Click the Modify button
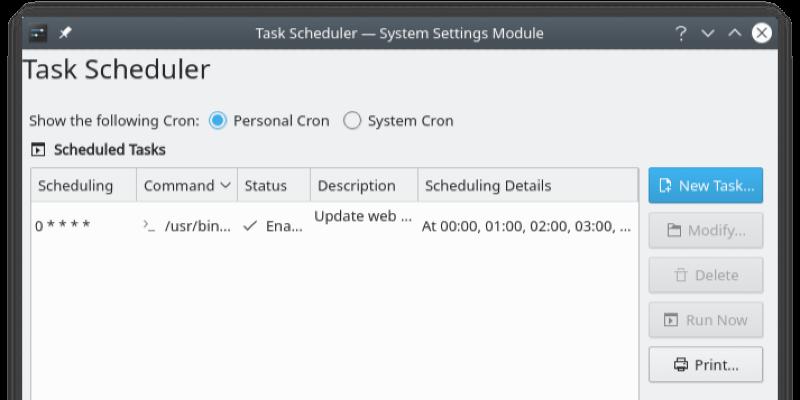800x400 pixels. coord(705,230)
